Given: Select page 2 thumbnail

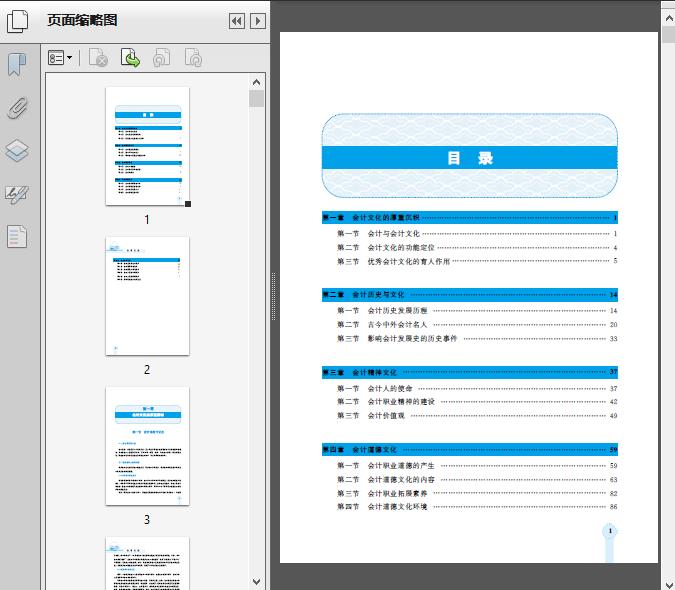Looking at the screenshot, I should coord(147,296).
